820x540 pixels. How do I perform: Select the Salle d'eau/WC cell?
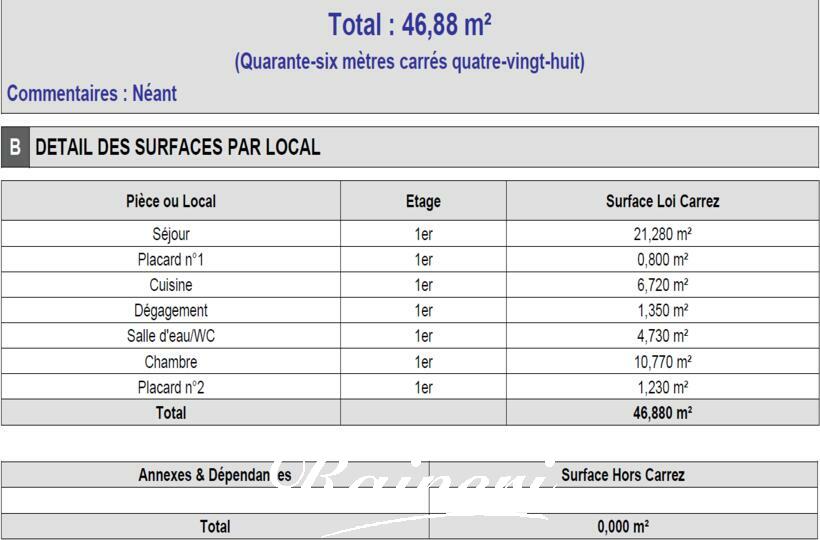pyautogui.click(x=171, y=336)
